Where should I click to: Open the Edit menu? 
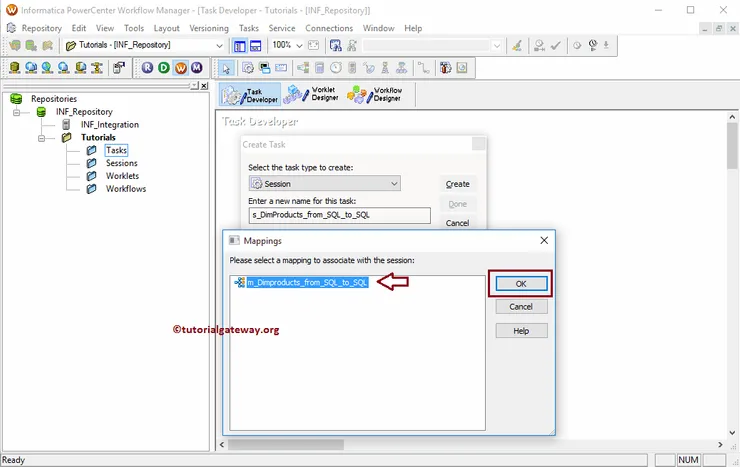pos(79,28)
